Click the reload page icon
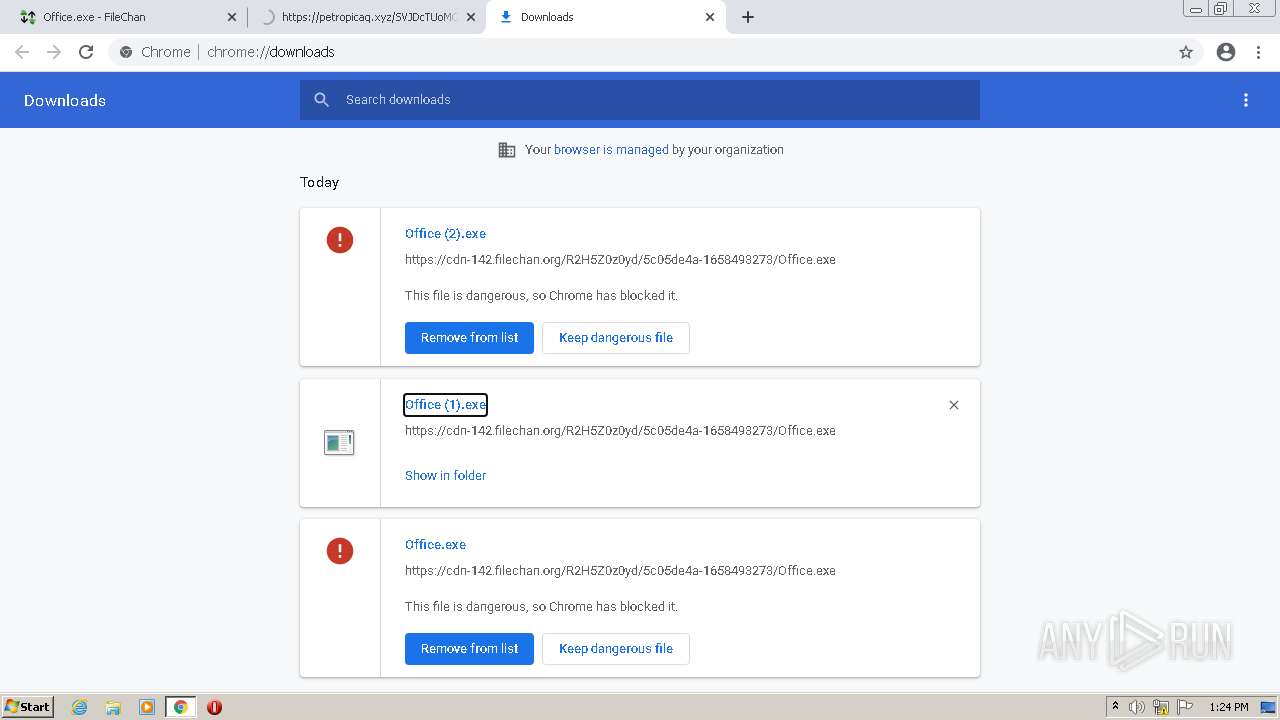This screenshot has width=1280, height=720. [x=86, y=52]
